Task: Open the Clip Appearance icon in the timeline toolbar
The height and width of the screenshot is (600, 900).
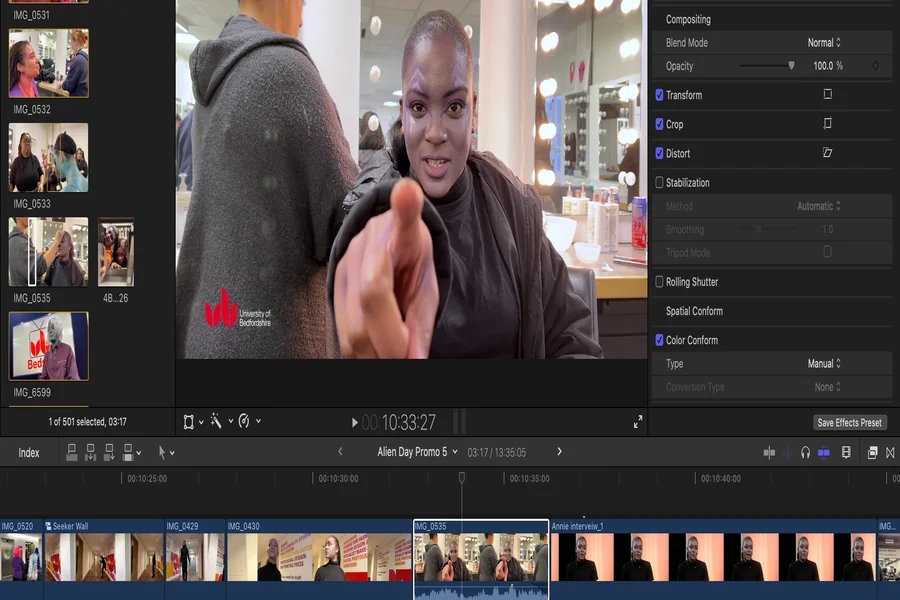Action: point(847,451)
